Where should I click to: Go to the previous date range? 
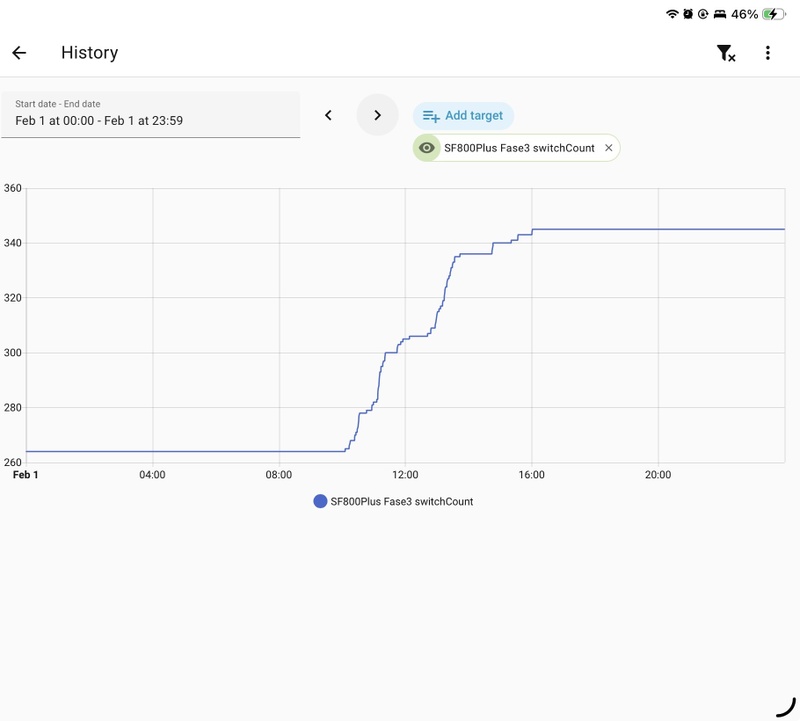[328, 115]
